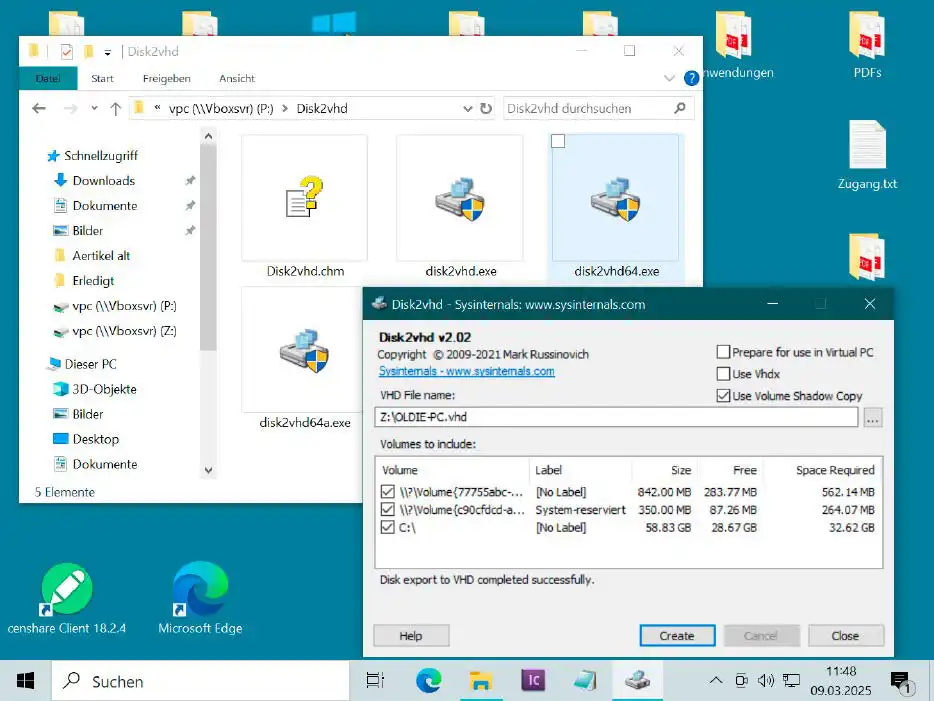934x701 pixels.
Task: Show hidden system tray icons
Action: tap(716, 680)
